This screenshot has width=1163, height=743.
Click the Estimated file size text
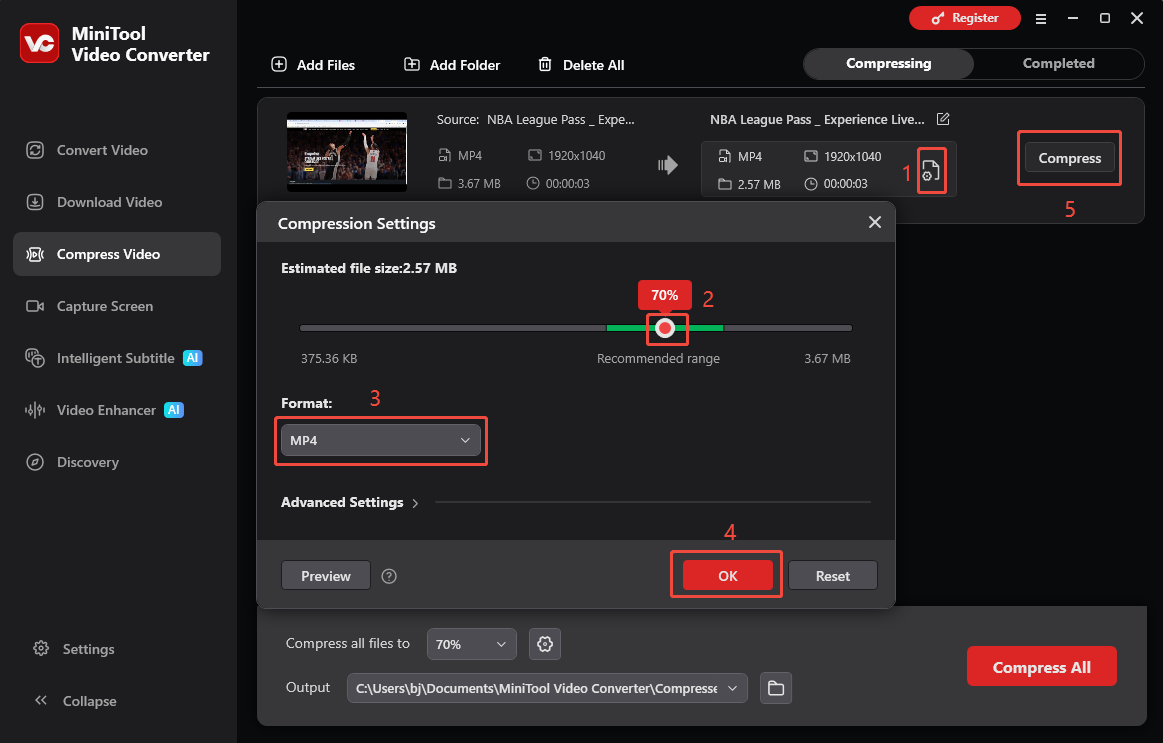(x=369, y=268)
